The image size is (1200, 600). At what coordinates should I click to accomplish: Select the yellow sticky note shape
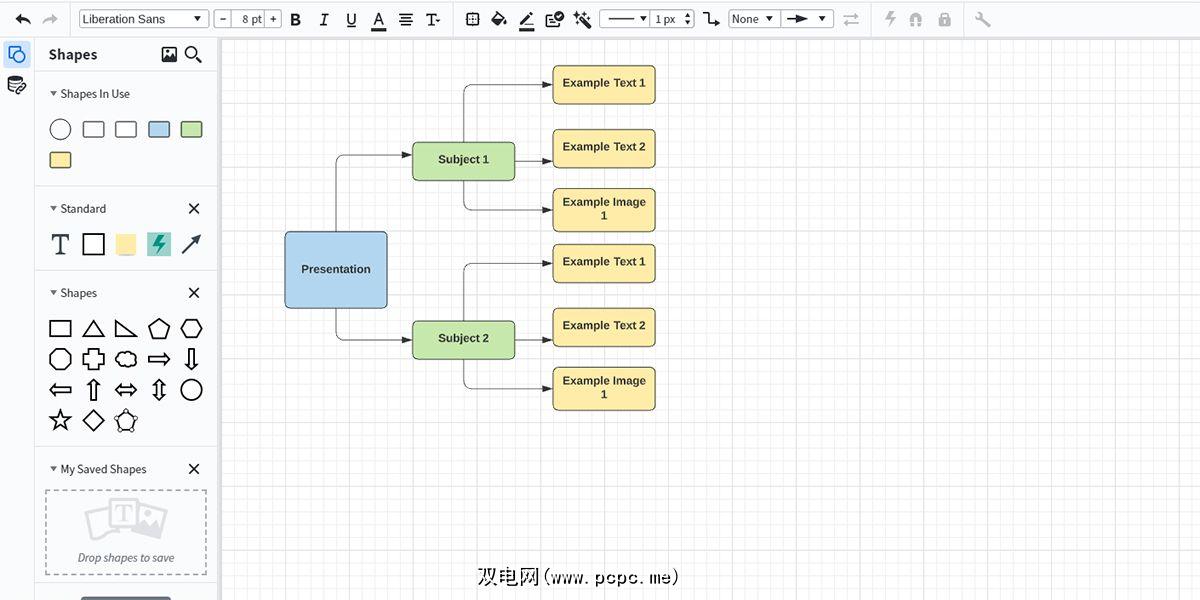pos(126,244)
